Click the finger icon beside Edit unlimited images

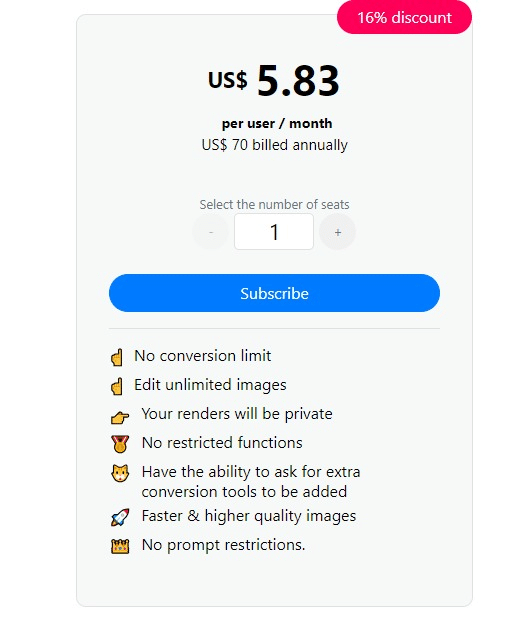point(117,386)
